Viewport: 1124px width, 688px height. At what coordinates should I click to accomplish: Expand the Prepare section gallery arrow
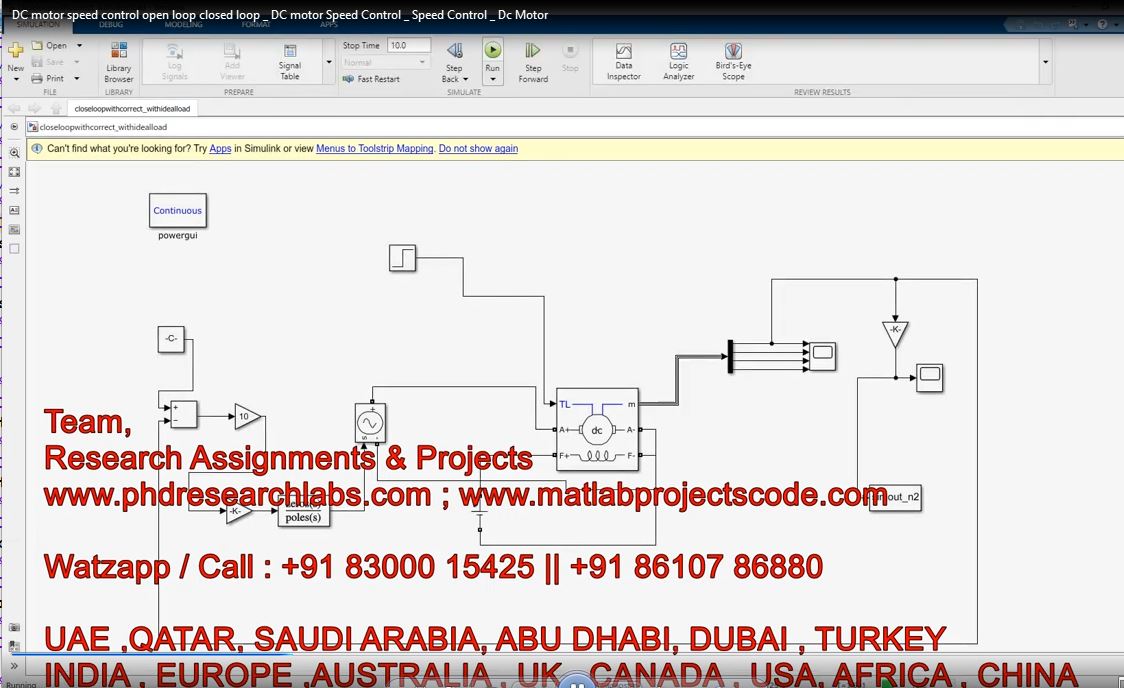coord(329,62)
